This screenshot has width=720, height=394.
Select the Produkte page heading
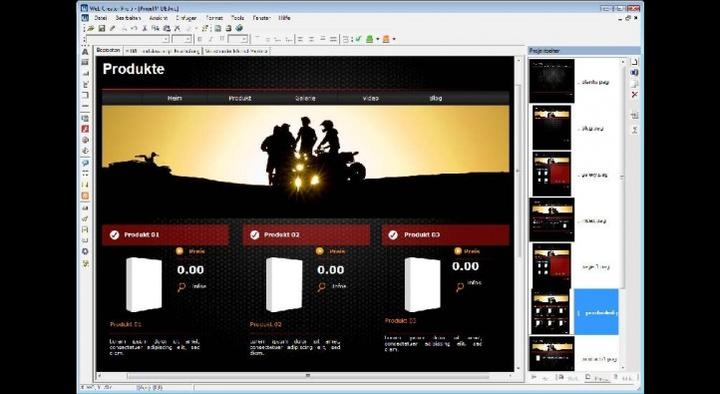(134, 69)
